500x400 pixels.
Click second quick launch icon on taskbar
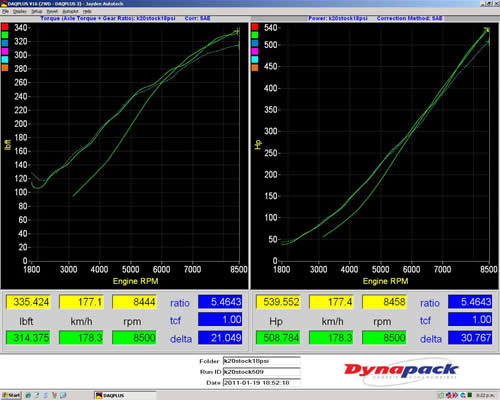pyautogui.click(x=36, y=395)
